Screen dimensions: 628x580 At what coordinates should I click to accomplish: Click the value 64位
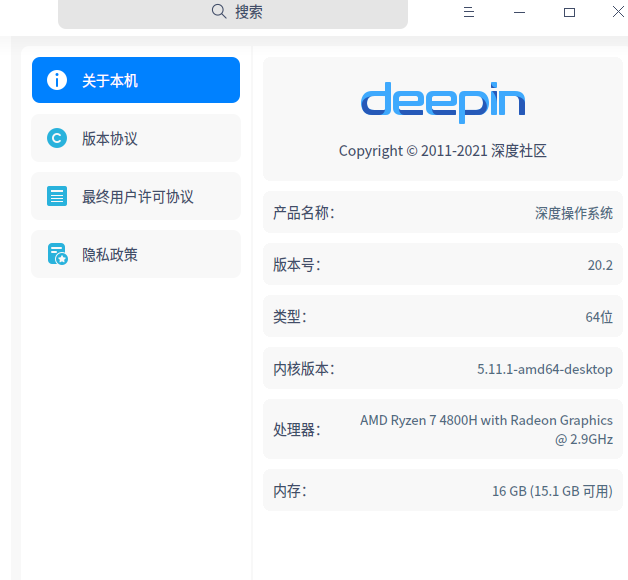click(599, 317)
